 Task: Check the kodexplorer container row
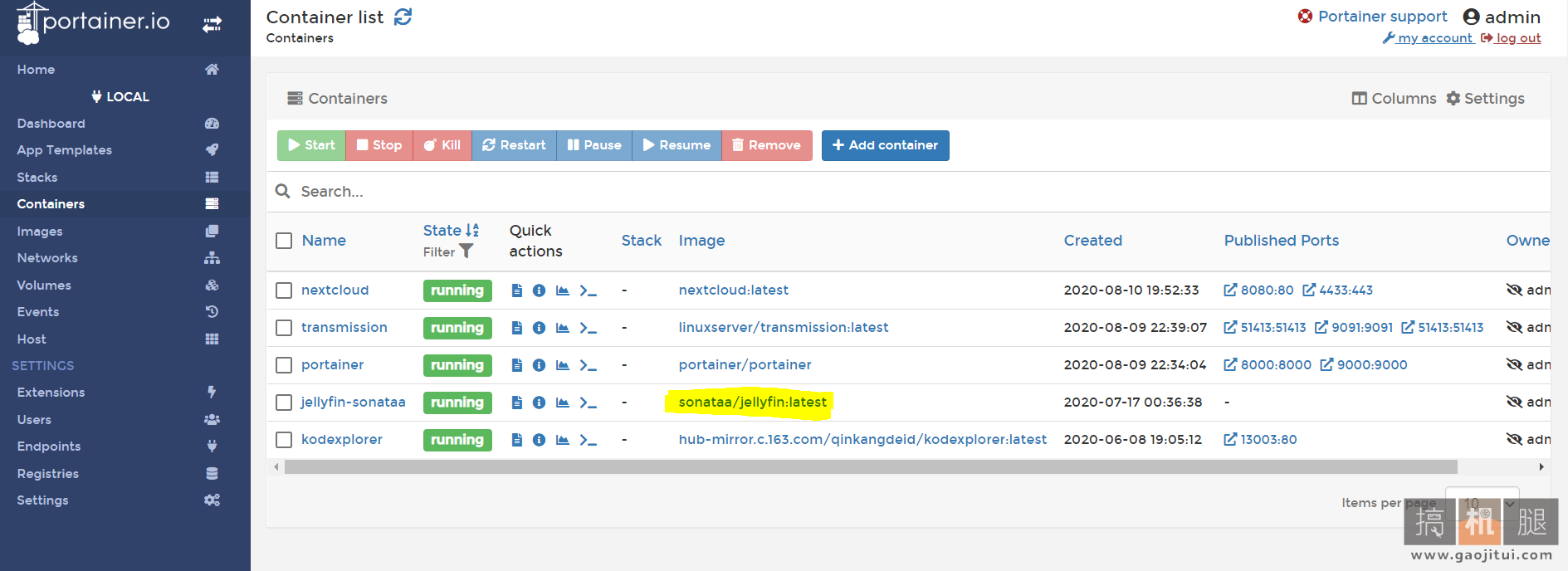[284, 440]
